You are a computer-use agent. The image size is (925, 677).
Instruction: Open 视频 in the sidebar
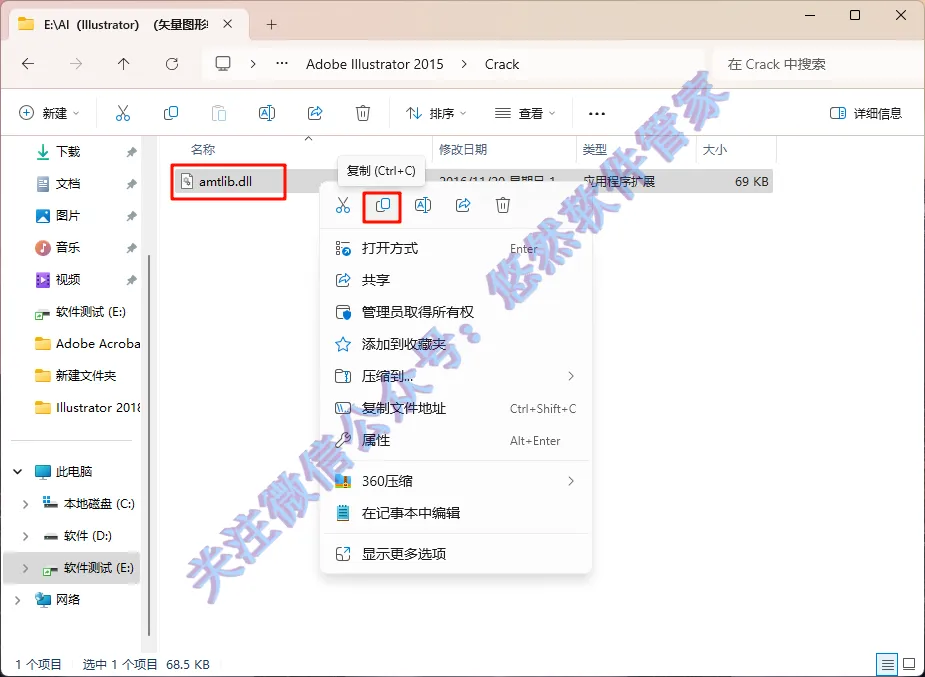tap(68, 280)
